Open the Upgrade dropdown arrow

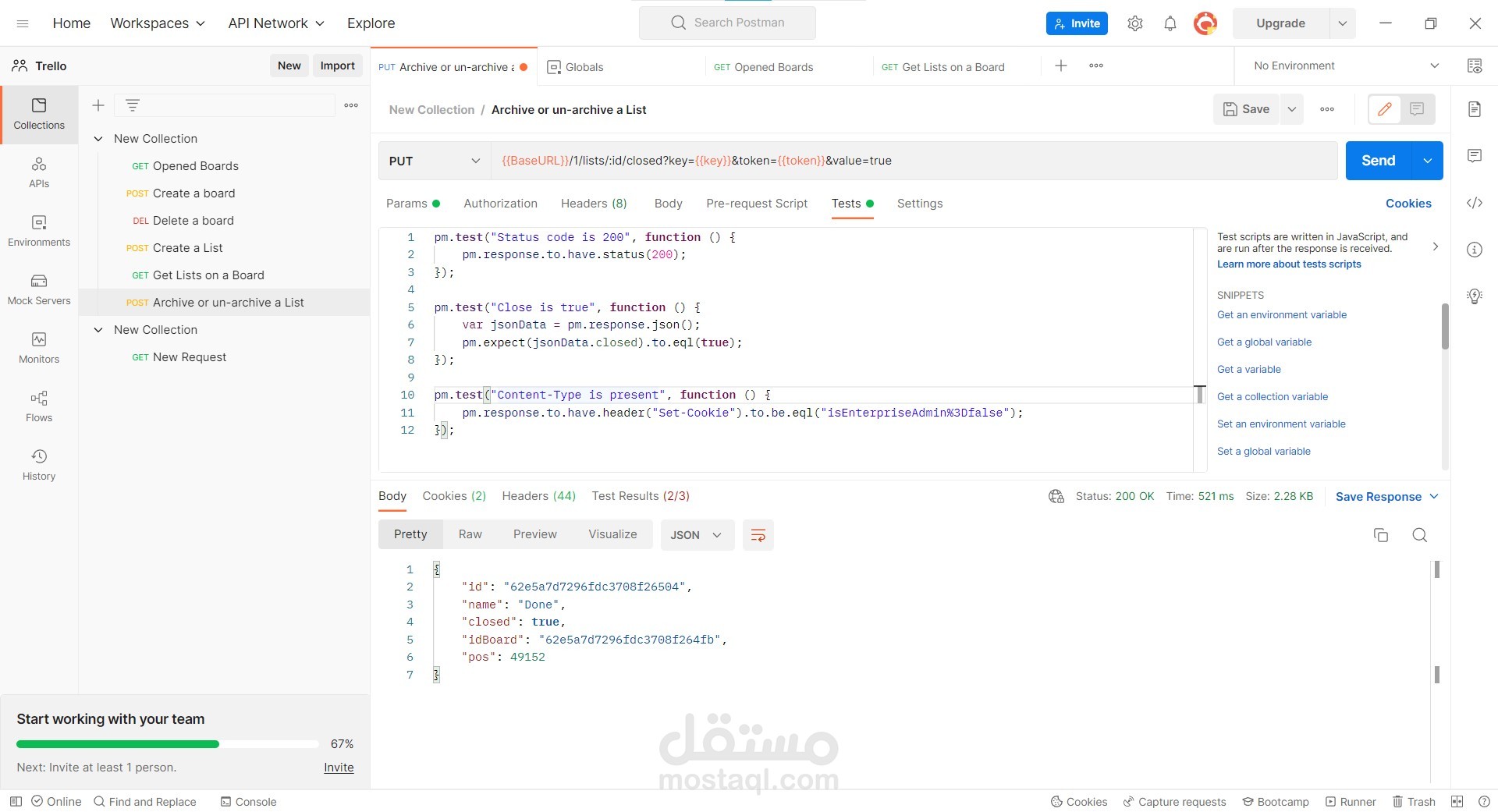(1342, 23)
